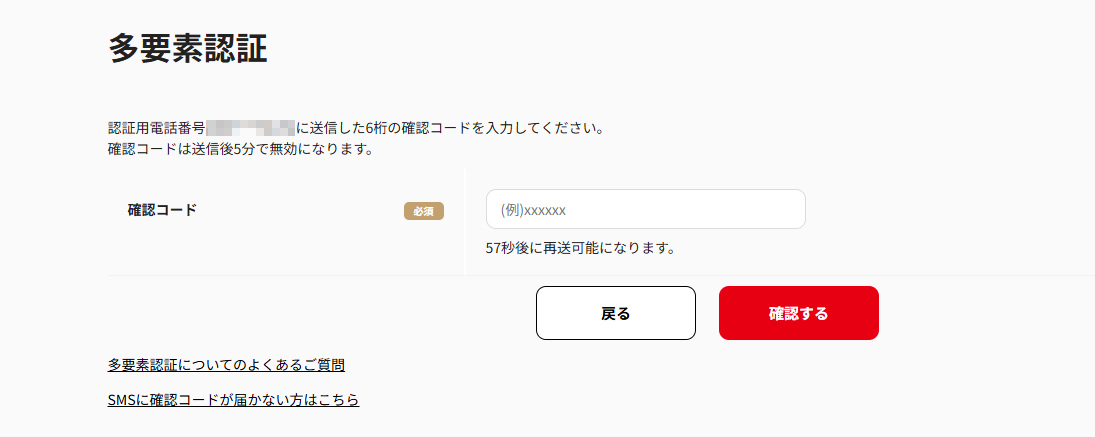Click the 認証用電話番号 text in the instructions
Viewport: 1095px width, 437px height.
click(x=157, y=128)
